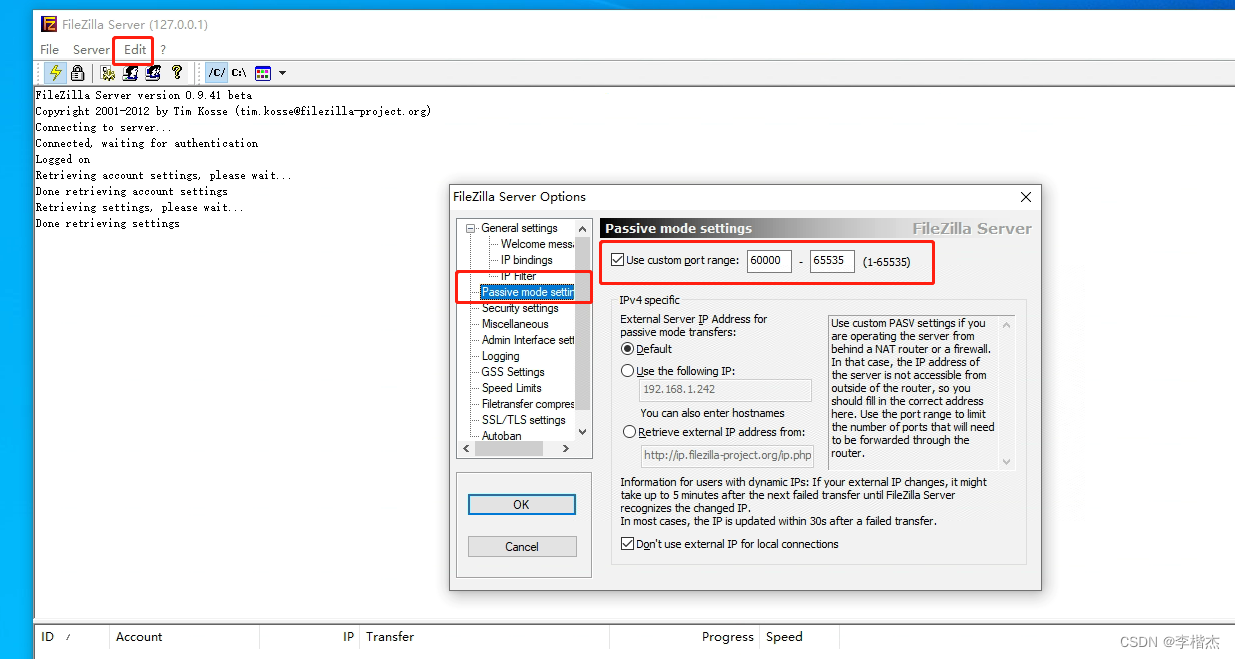Open dropdown arrow beside the grid icon
Image resolution: width=1235 pixels, height=659 pixels.
coord(282,73)
